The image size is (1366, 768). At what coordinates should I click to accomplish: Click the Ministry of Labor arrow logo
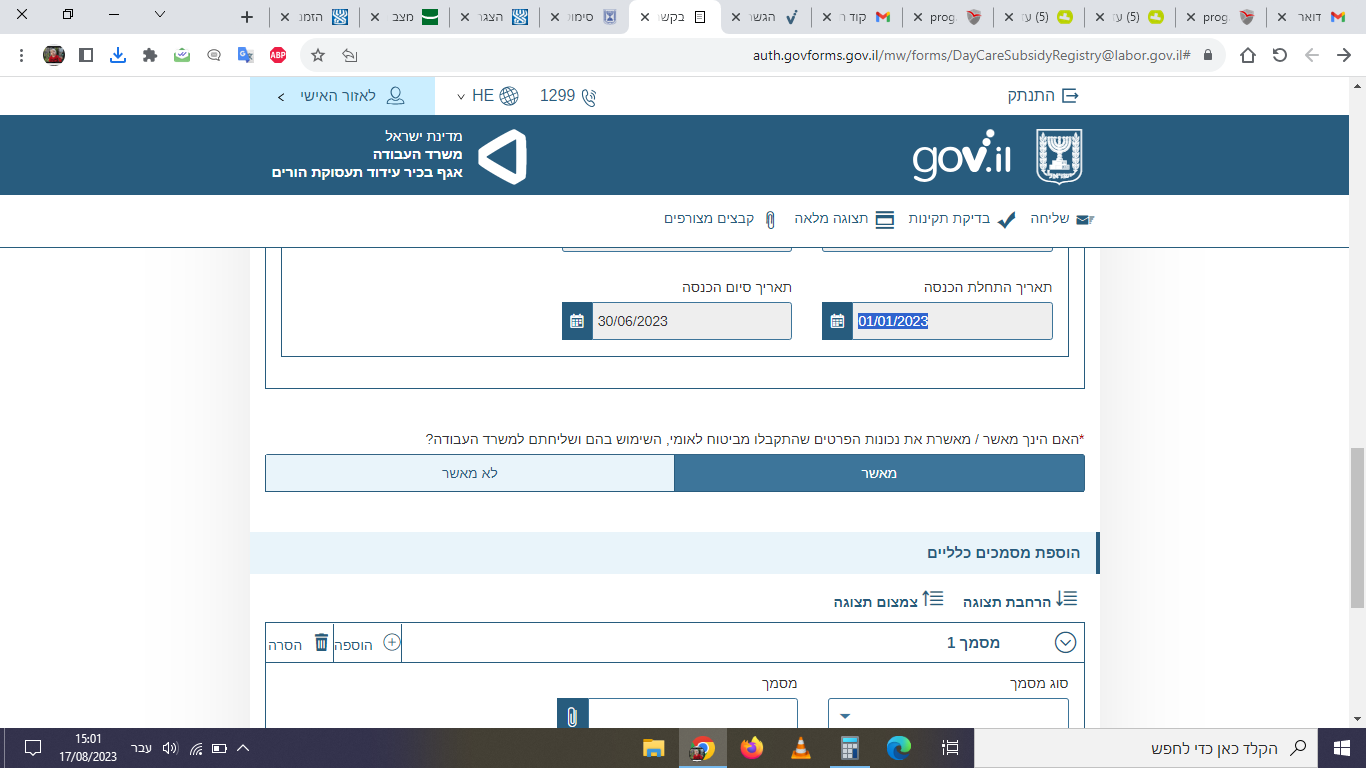tap(501, 157)
